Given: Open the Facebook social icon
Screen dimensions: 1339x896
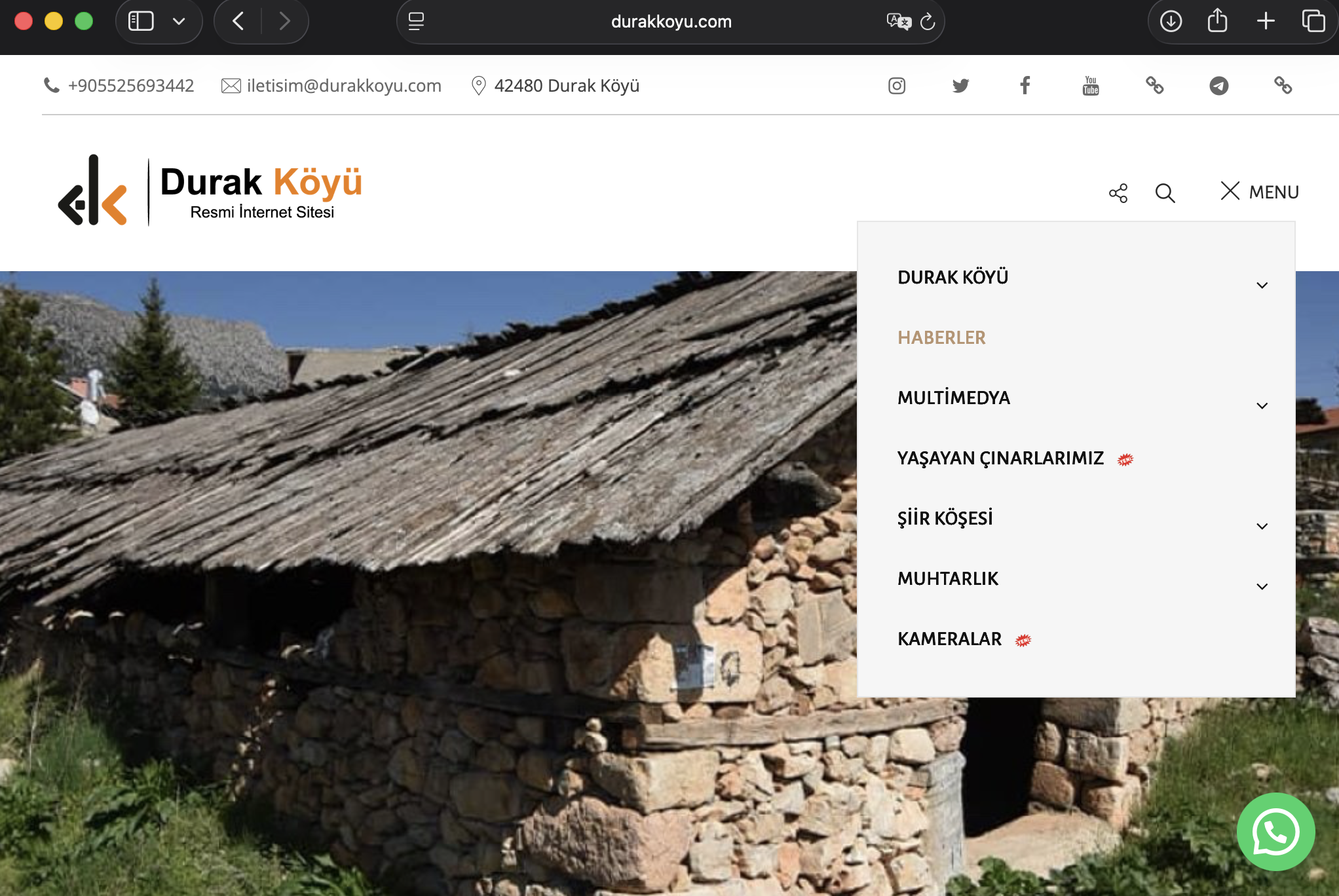Looking at the screenshot, I should point(1025,85).
